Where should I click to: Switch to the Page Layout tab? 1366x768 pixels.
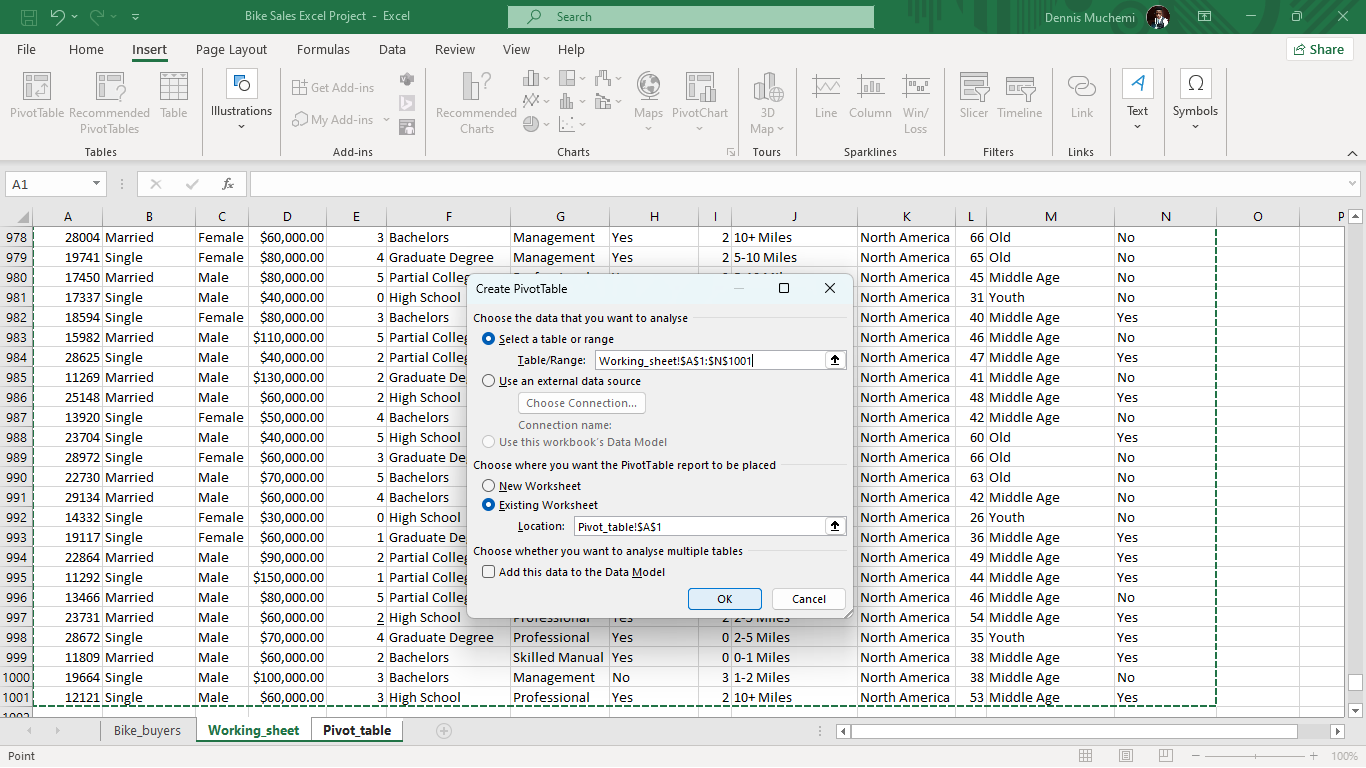[x=231, y=50]
